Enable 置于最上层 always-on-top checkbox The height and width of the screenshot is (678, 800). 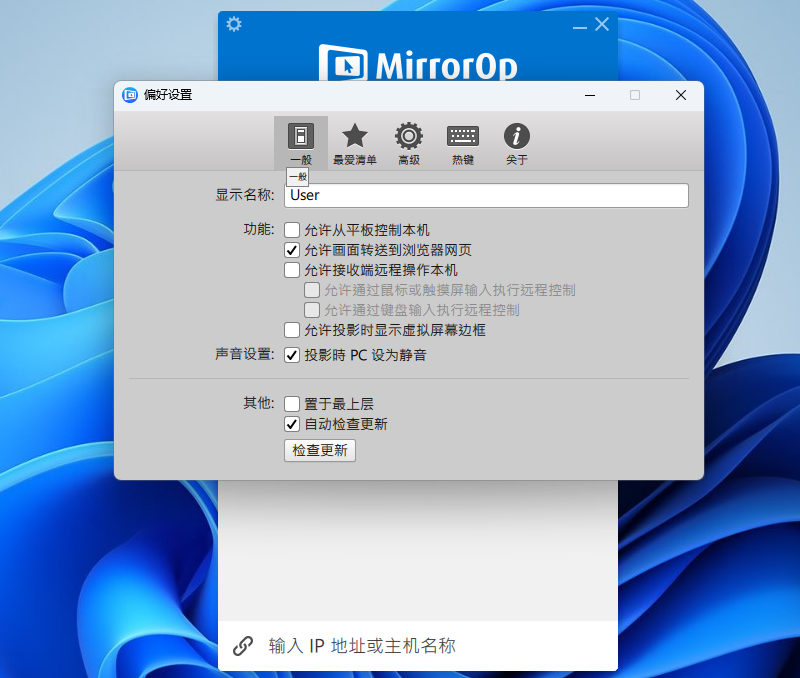292,404
